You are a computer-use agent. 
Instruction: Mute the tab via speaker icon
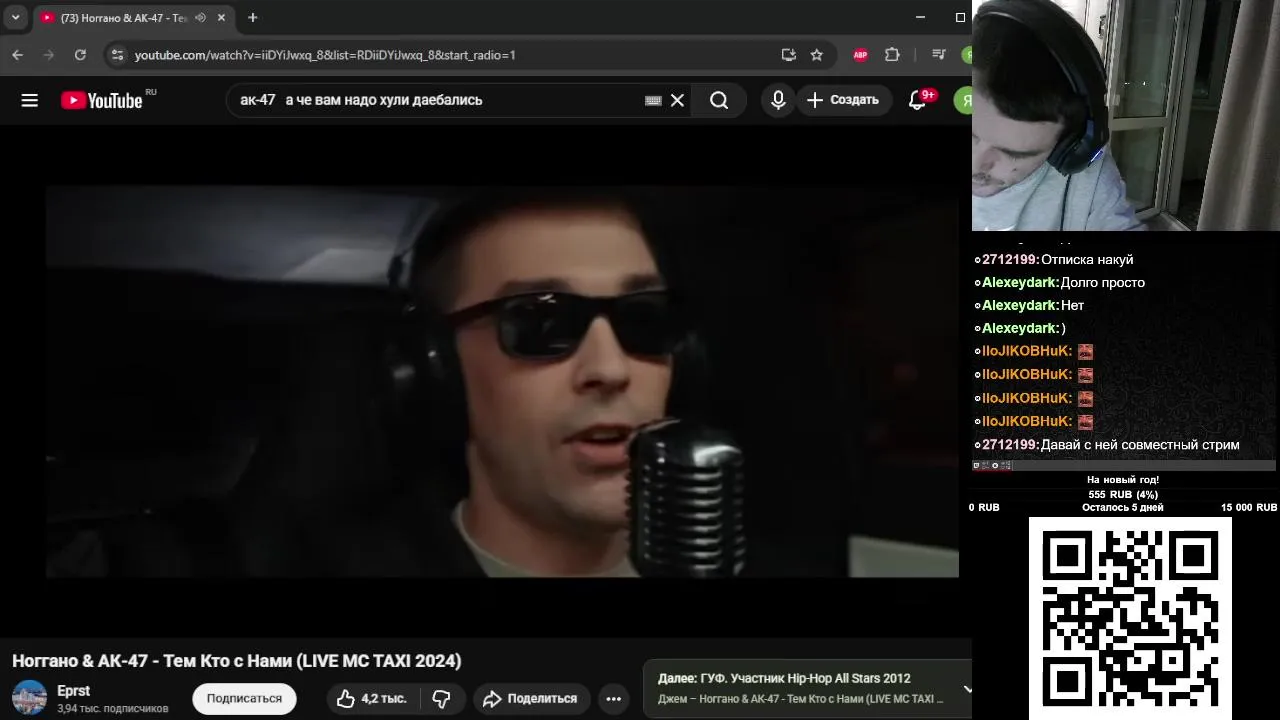200,18
